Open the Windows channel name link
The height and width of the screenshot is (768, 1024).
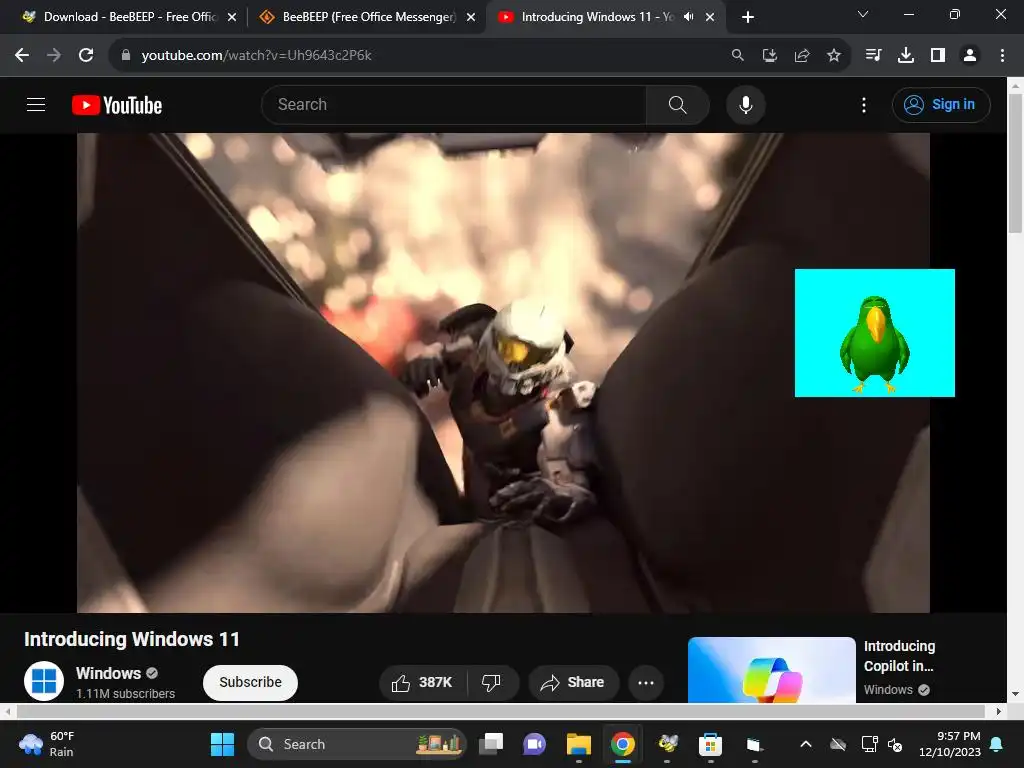(x=108, y=673)
